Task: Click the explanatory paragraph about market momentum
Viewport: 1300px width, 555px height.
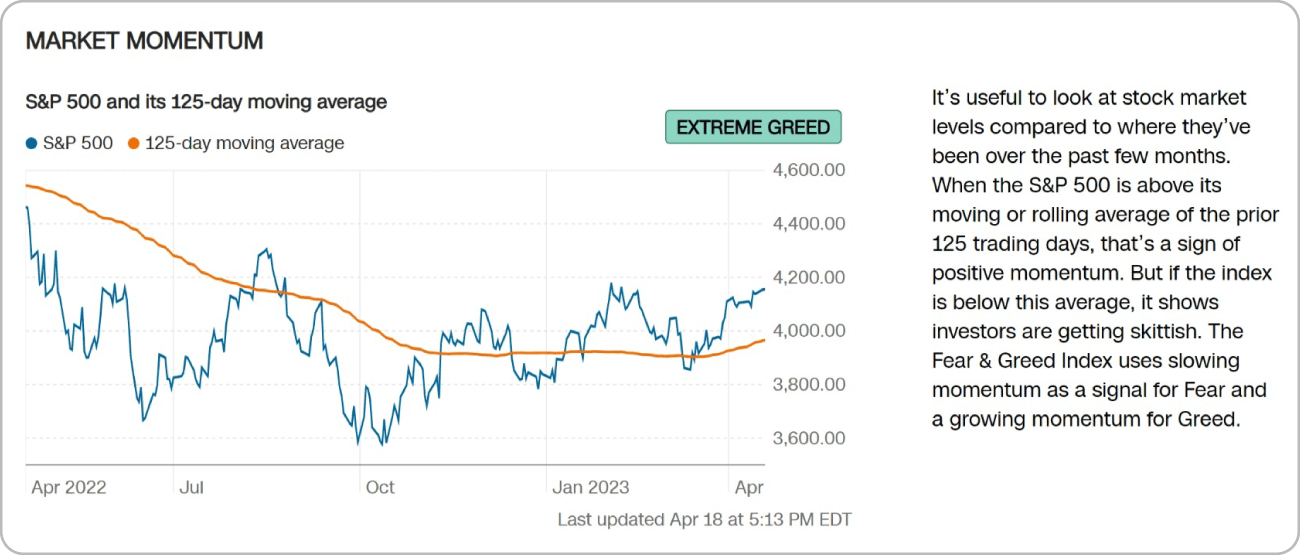Action: pyautogui.click(x=1105, y=258)
